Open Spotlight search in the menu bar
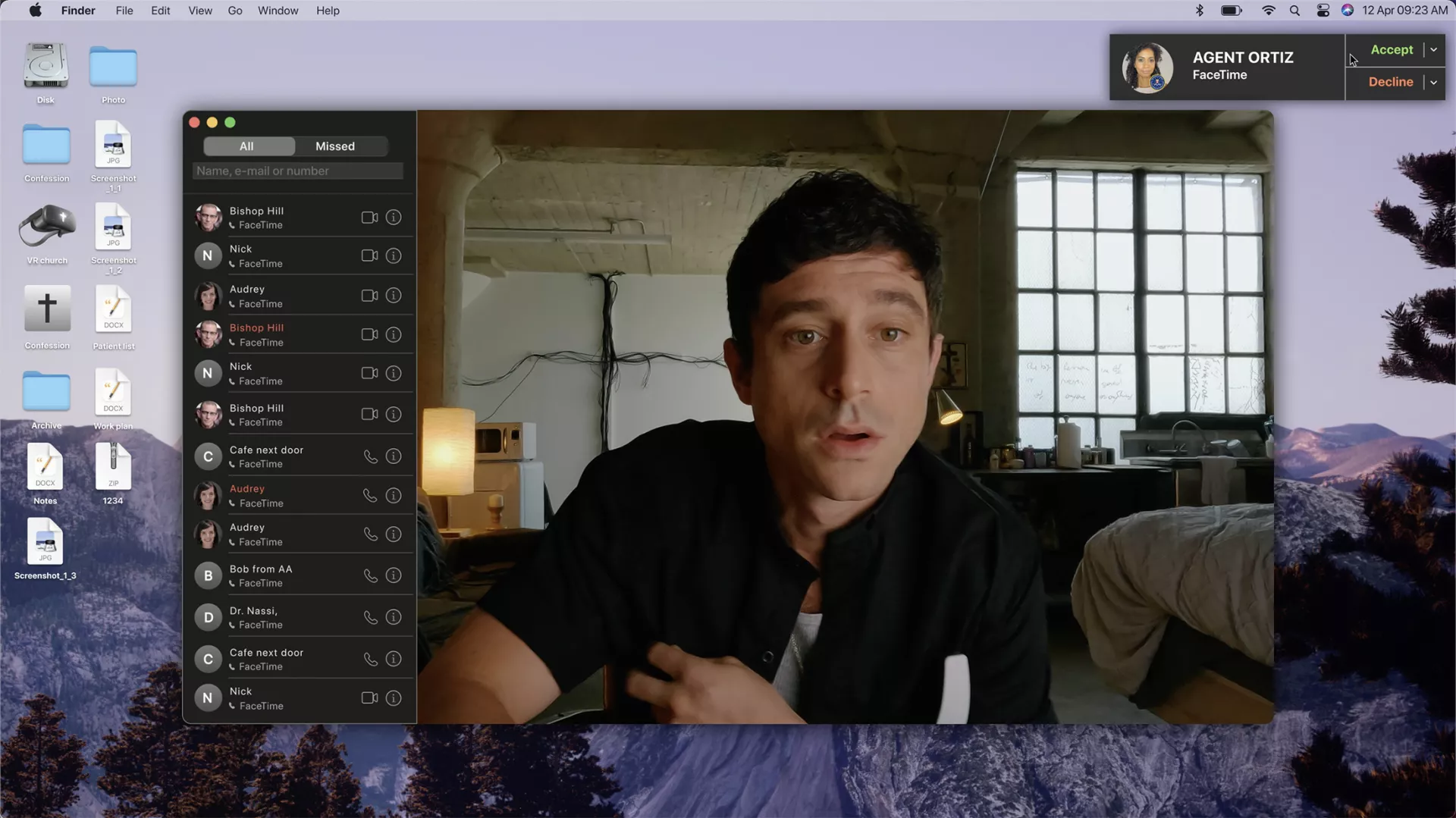 pos(1294,11)
